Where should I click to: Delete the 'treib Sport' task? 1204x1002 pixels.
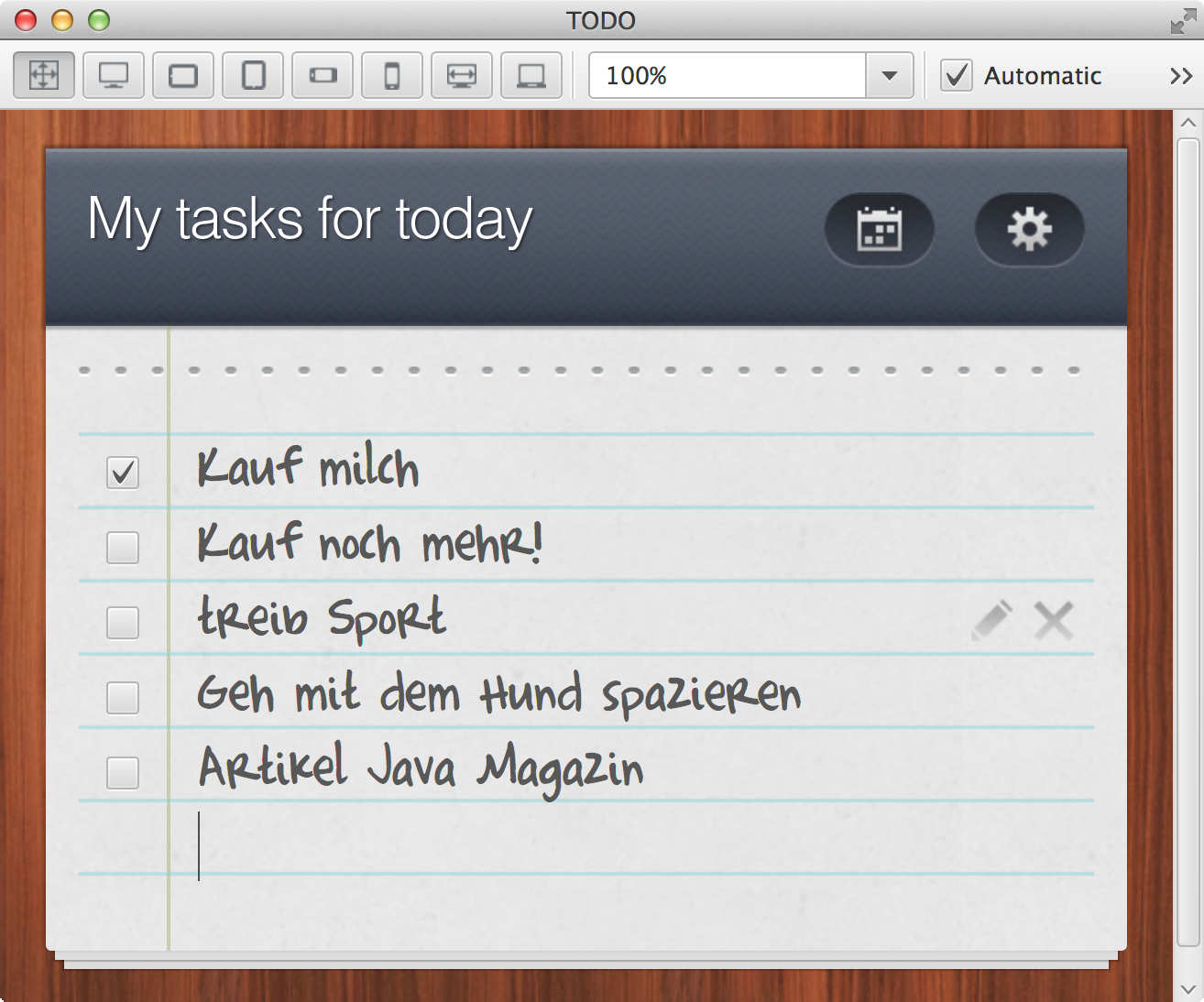pos(1054,621)
